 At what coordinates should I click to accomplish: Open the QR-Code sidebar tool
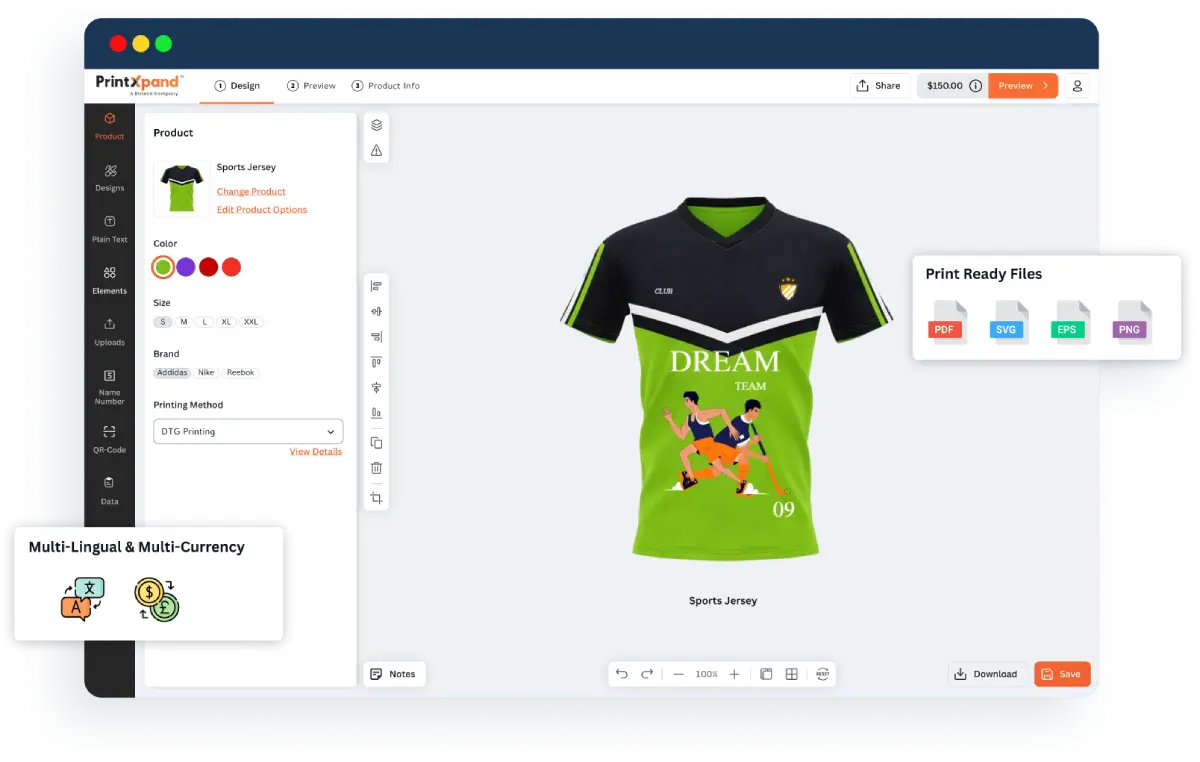point(109,438)
